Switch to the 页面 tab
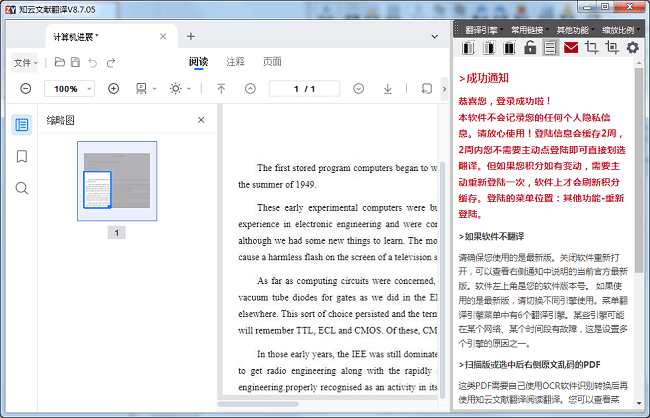Viewport: 650px width, 418px height. tap(272, 62)
